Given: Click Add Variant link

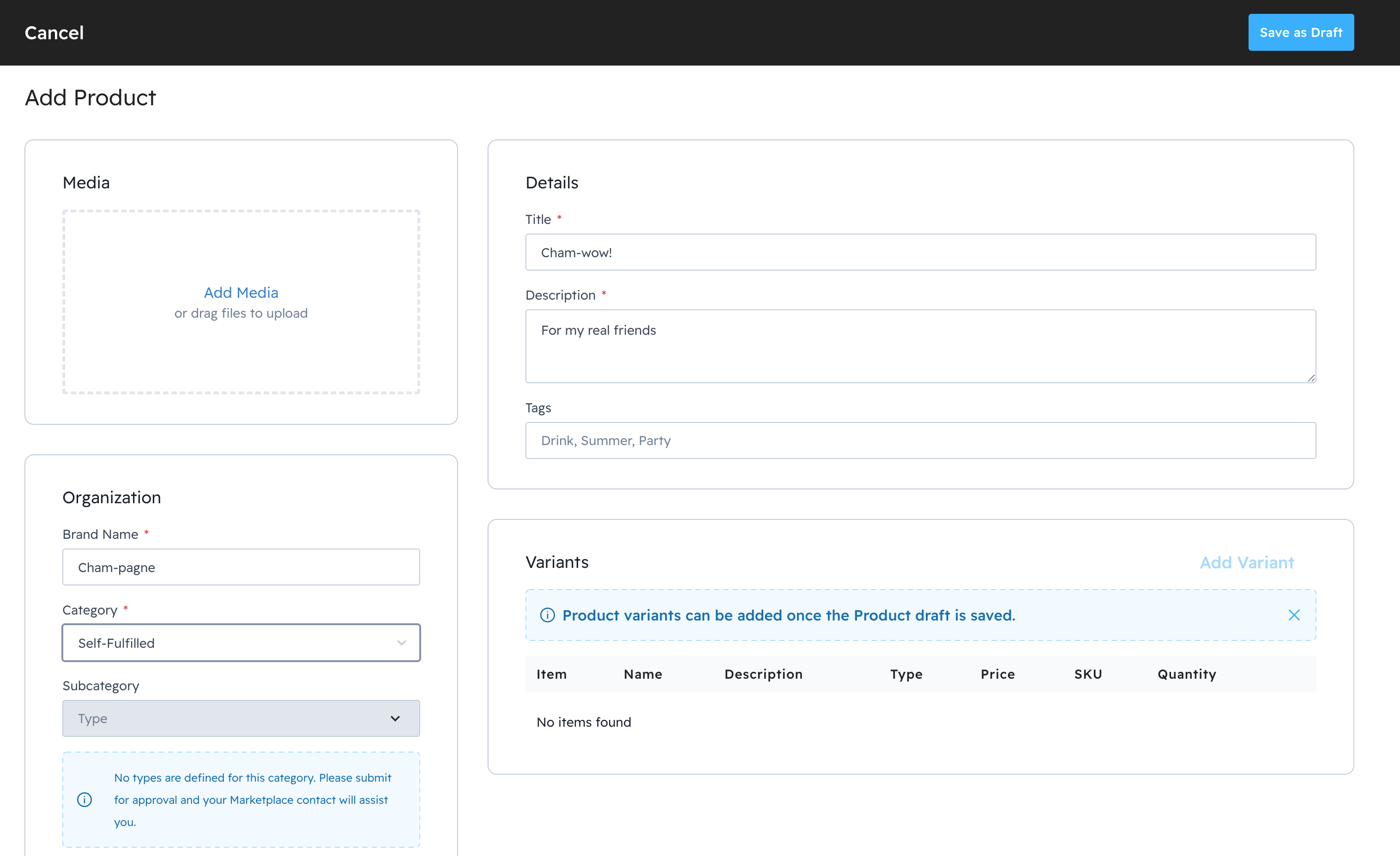Looking at the screenshot, I should (1247, 562).
